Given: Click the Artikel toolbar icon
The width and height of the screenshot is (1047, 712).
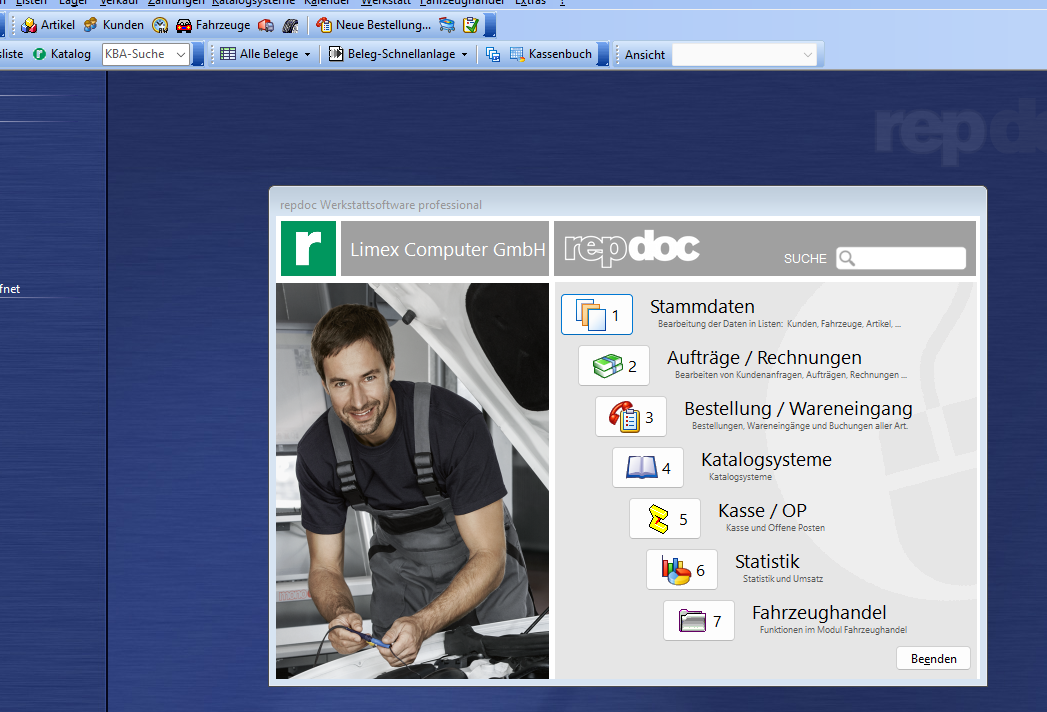Looking at the screenshot, I should coord(48,25).
